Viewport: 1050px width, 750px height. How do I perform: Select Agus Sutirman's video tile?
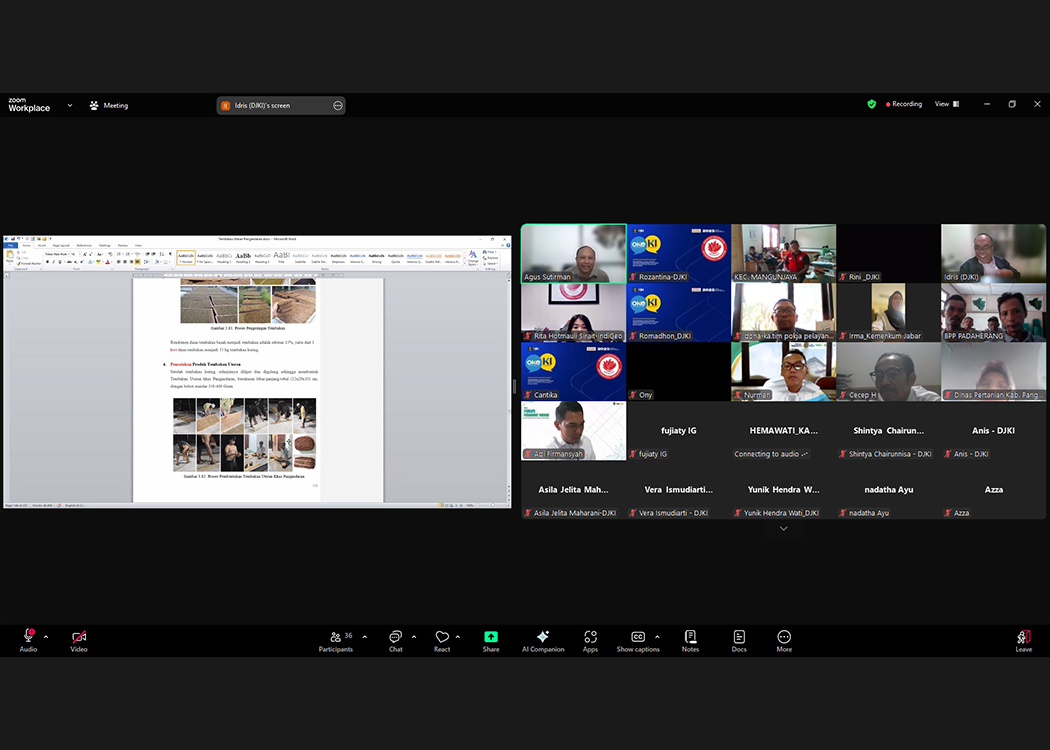(574, 253)
